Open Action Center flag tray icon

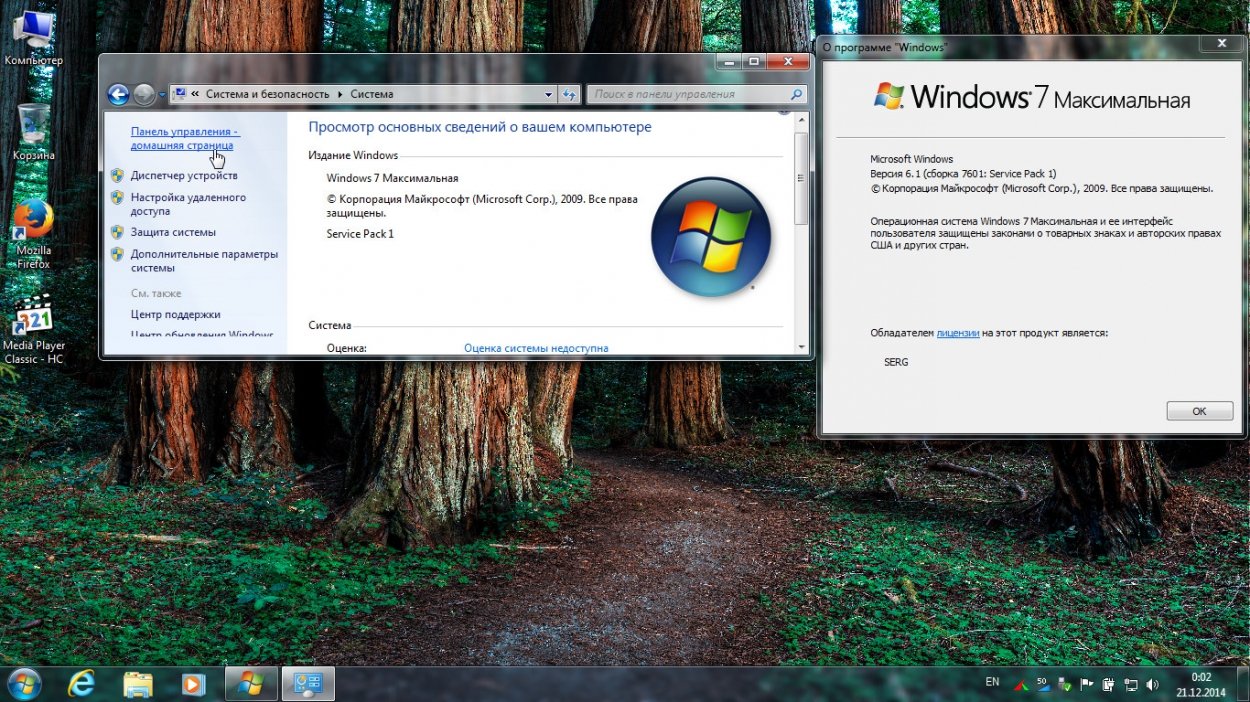pyautogui.click(x=1086, y=685)
